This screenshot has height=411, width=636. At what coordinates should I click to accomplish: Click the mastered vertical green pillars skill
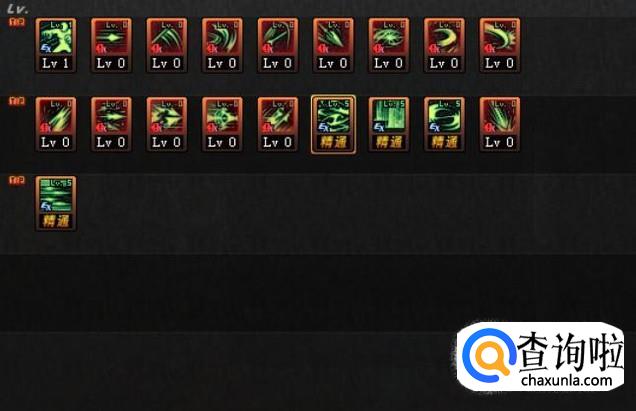389,124
